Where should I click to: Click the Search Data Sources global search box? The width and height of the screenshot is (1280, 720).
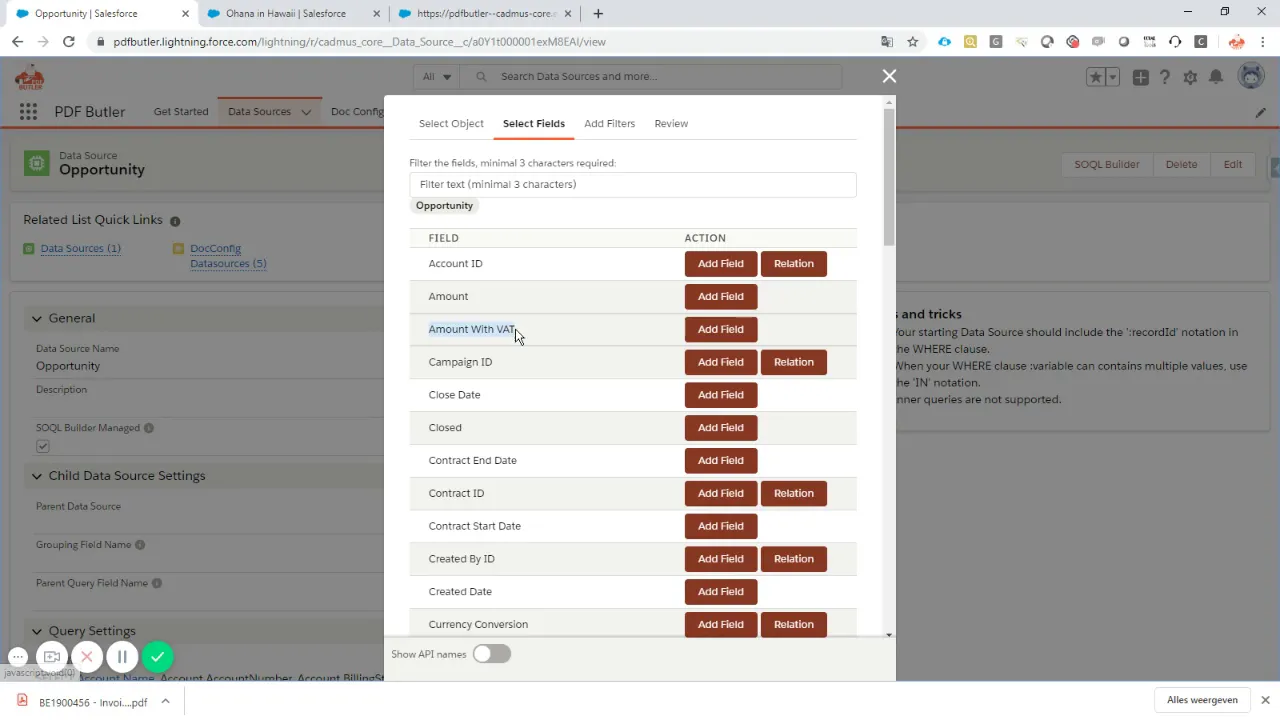(x=650, y=77)
